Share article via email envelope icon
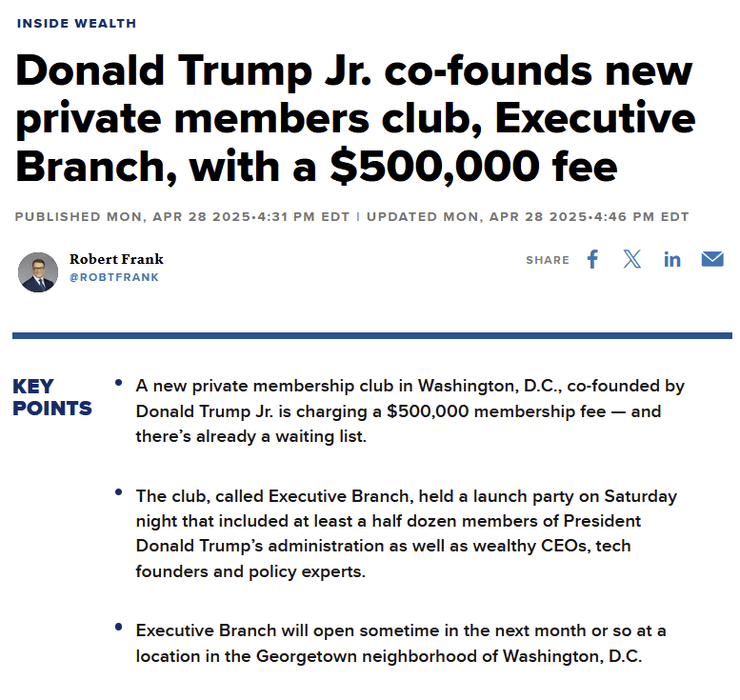740x700 pixels. tap(712, 260)
